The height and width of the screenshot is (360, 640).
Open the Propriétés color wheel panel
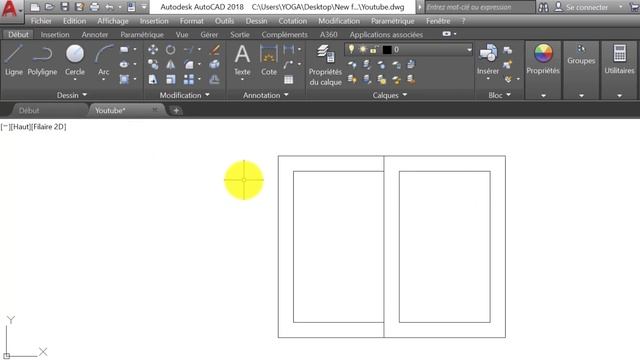tap(543, 59)
